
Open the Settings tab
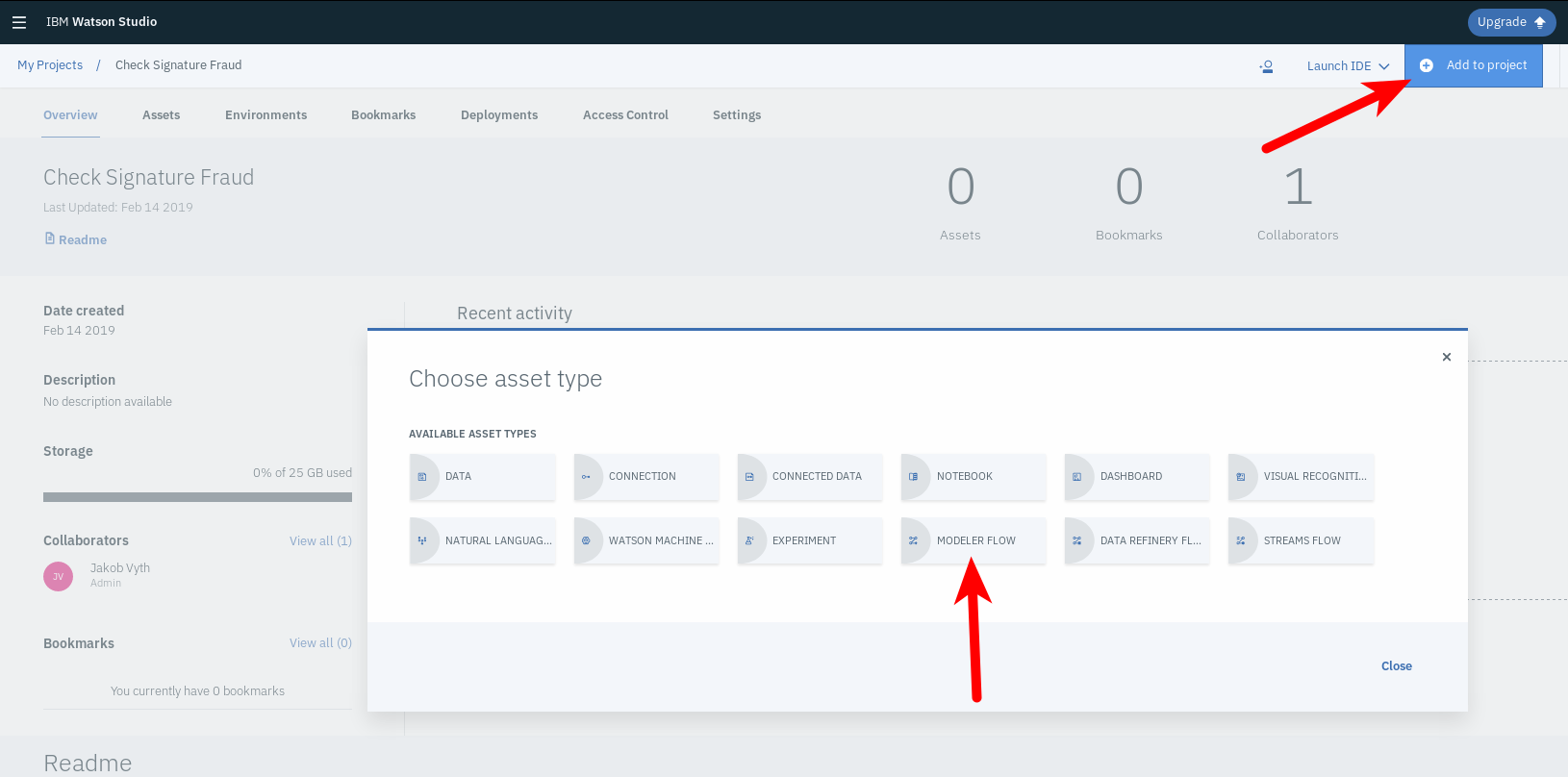click(737, 115)
